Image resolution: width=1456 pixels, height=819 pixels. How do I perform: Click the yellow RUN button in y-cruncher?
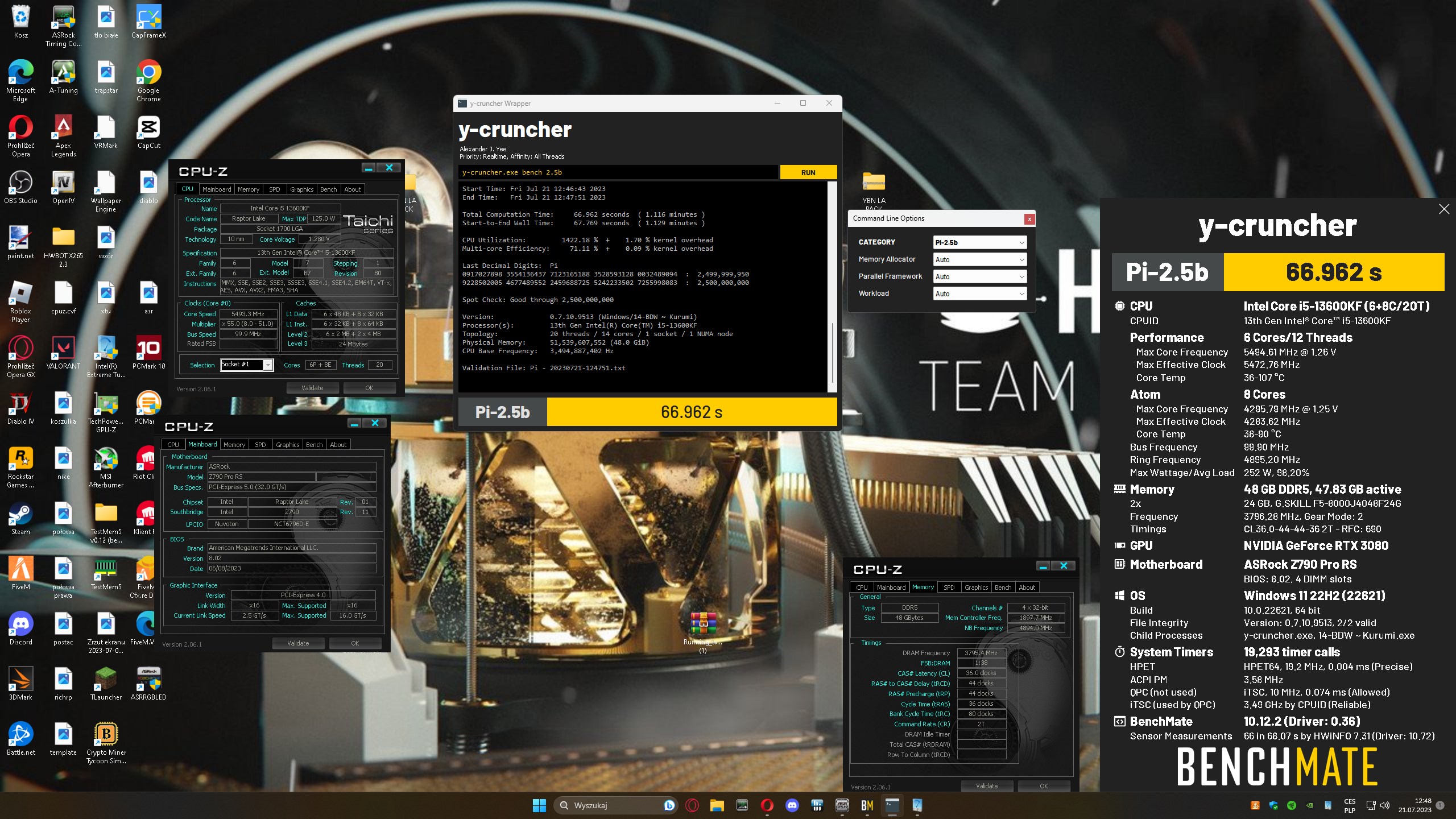pos(808,172)
